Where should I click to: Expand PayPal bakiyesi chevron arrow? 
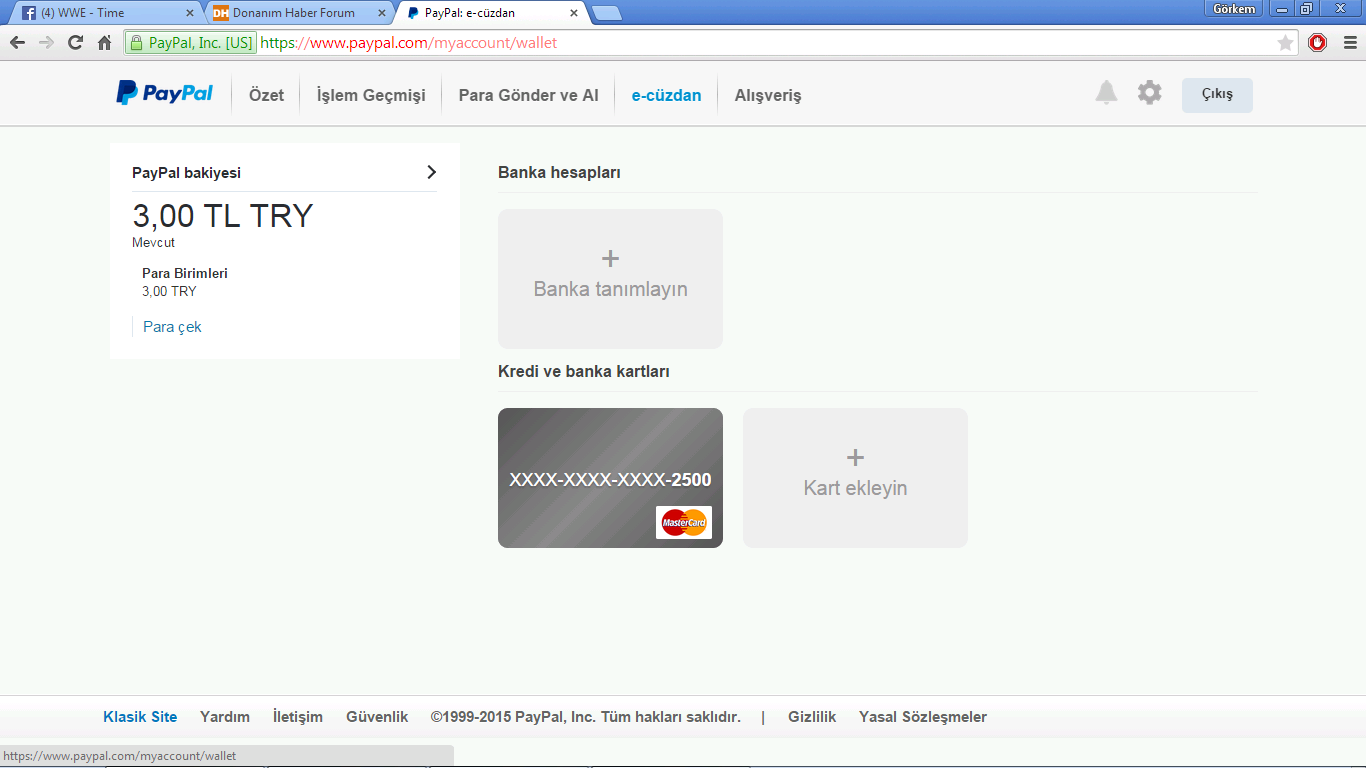[x=431, y=172]
